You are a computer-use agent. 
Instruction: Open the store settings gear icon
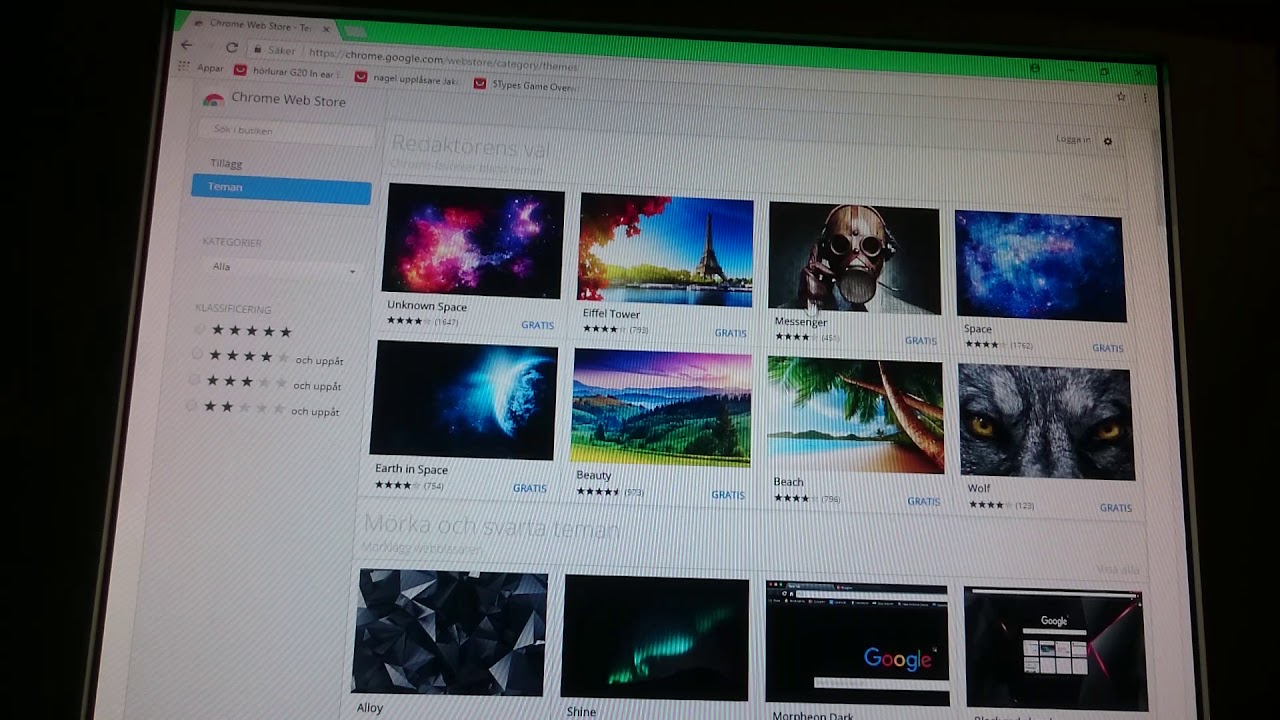pyautogui.click(x=1107, y=141)
